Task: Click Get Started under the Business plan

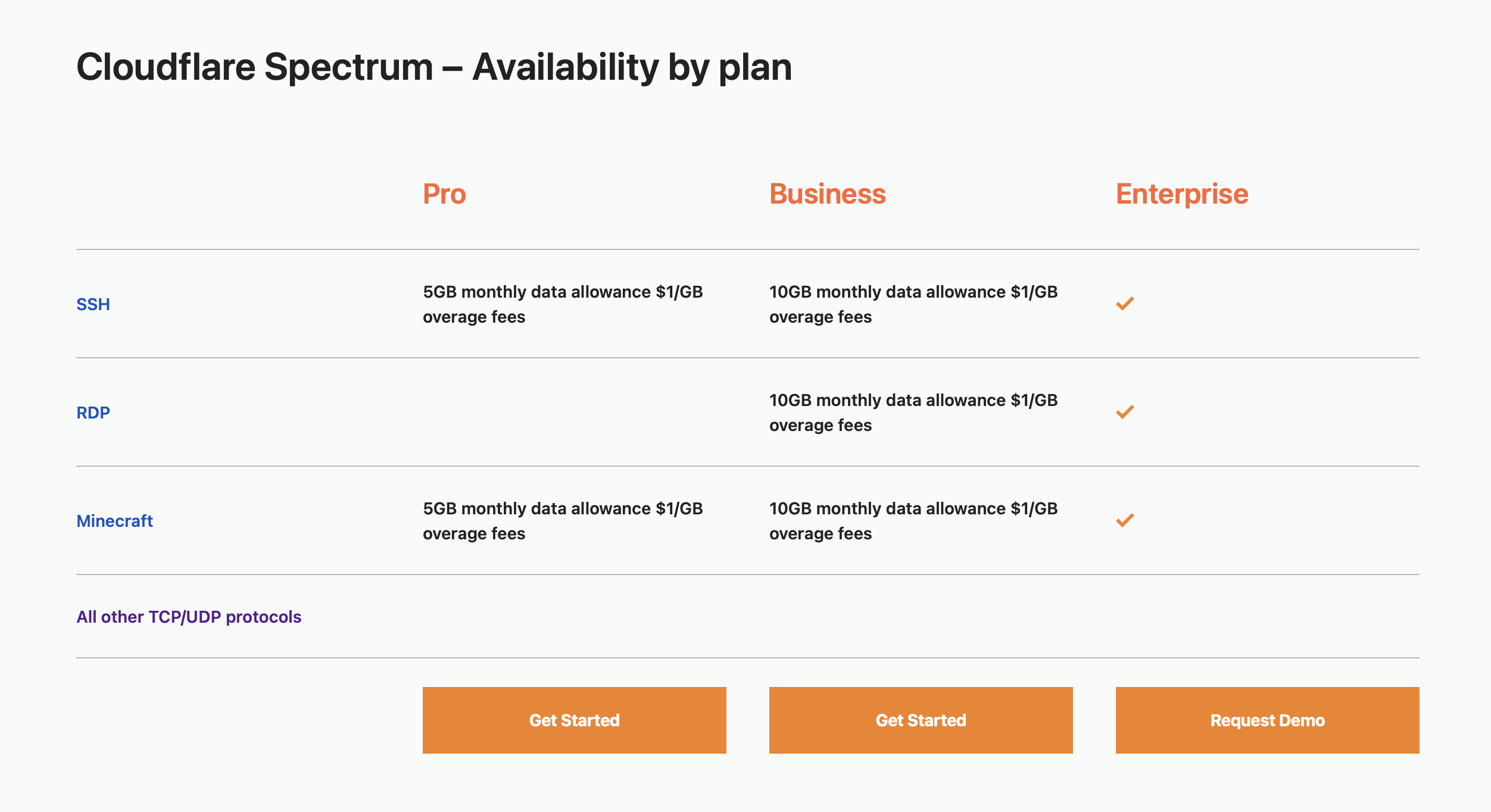Action: tap(921, 720)
